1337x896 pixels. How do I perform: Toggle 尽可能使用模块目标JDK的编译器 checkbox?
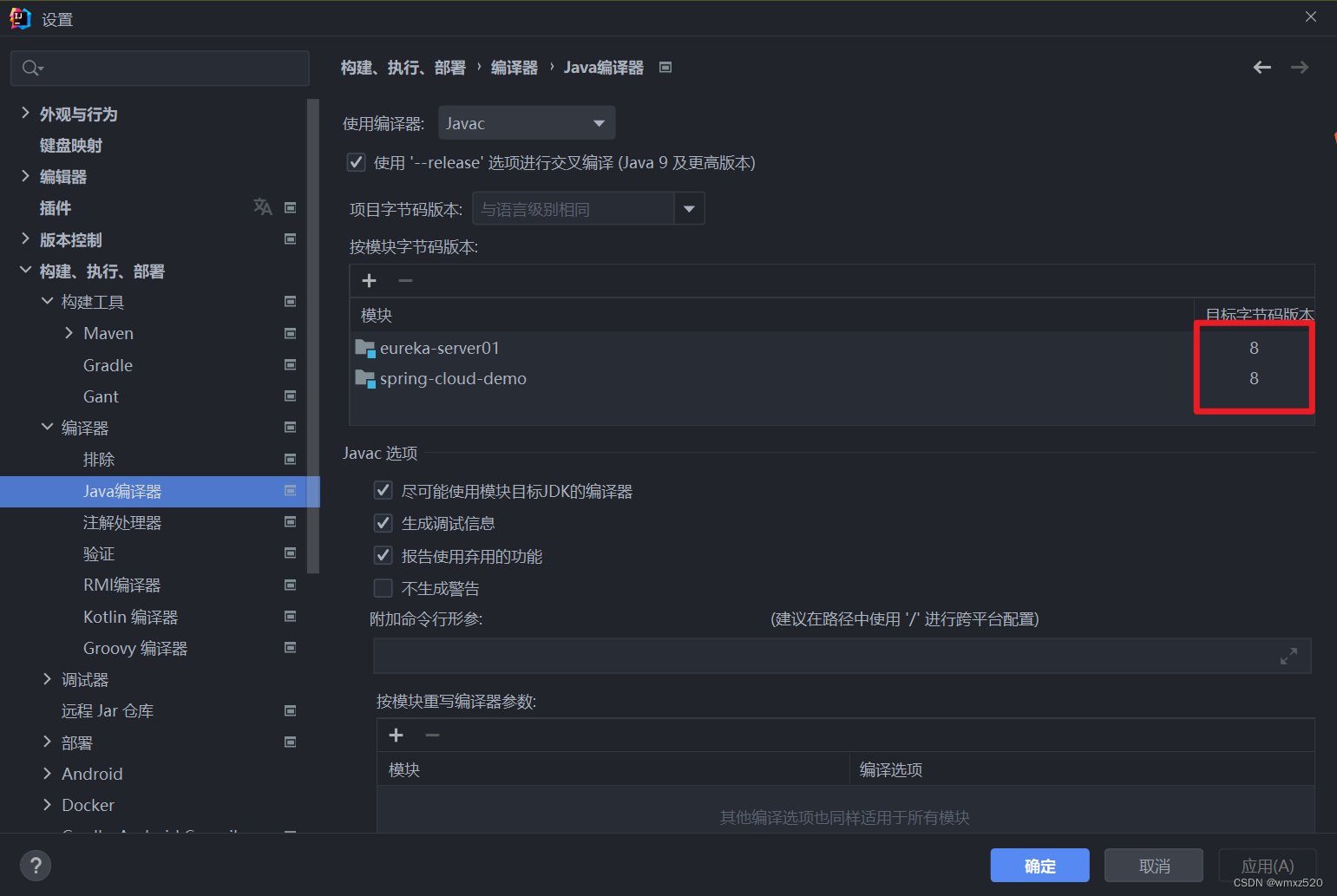(x=383, y=490)
